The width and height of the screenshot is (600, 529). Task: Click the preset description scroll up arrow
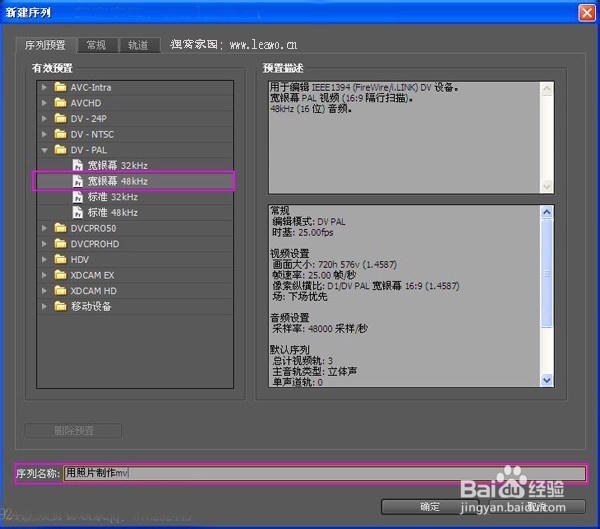[547, 90]
